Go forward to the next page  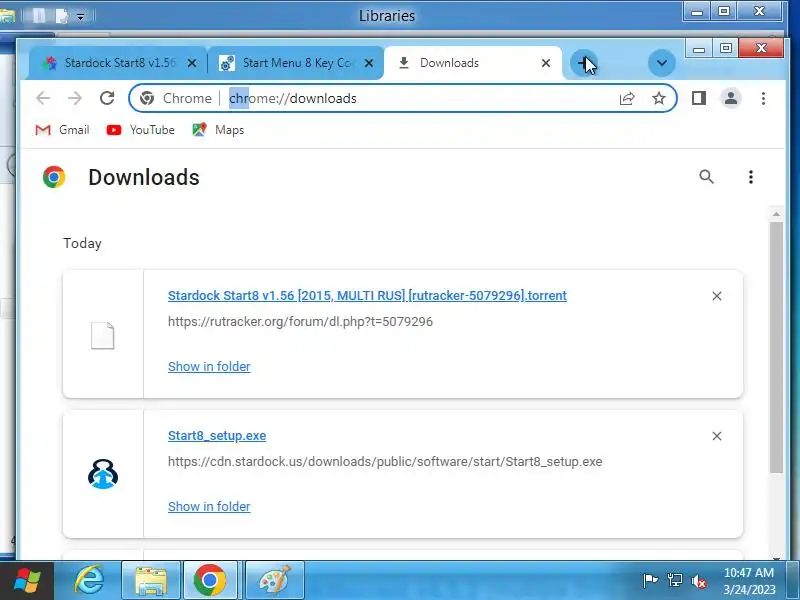pyautogui.click(x=75, y=98)
